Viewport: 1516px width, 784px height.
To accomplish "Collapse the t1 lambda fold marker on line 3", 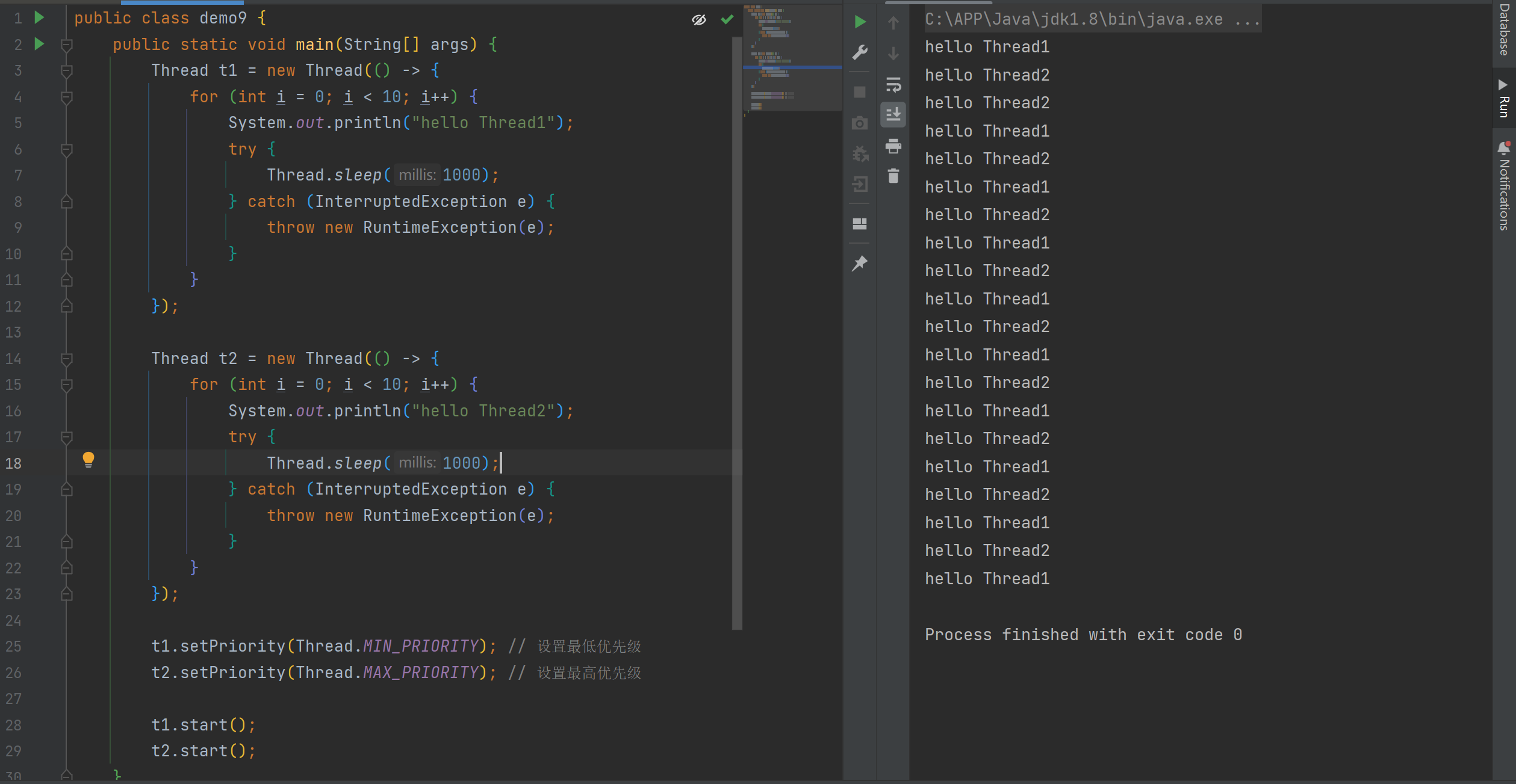I will coord(67,71).
